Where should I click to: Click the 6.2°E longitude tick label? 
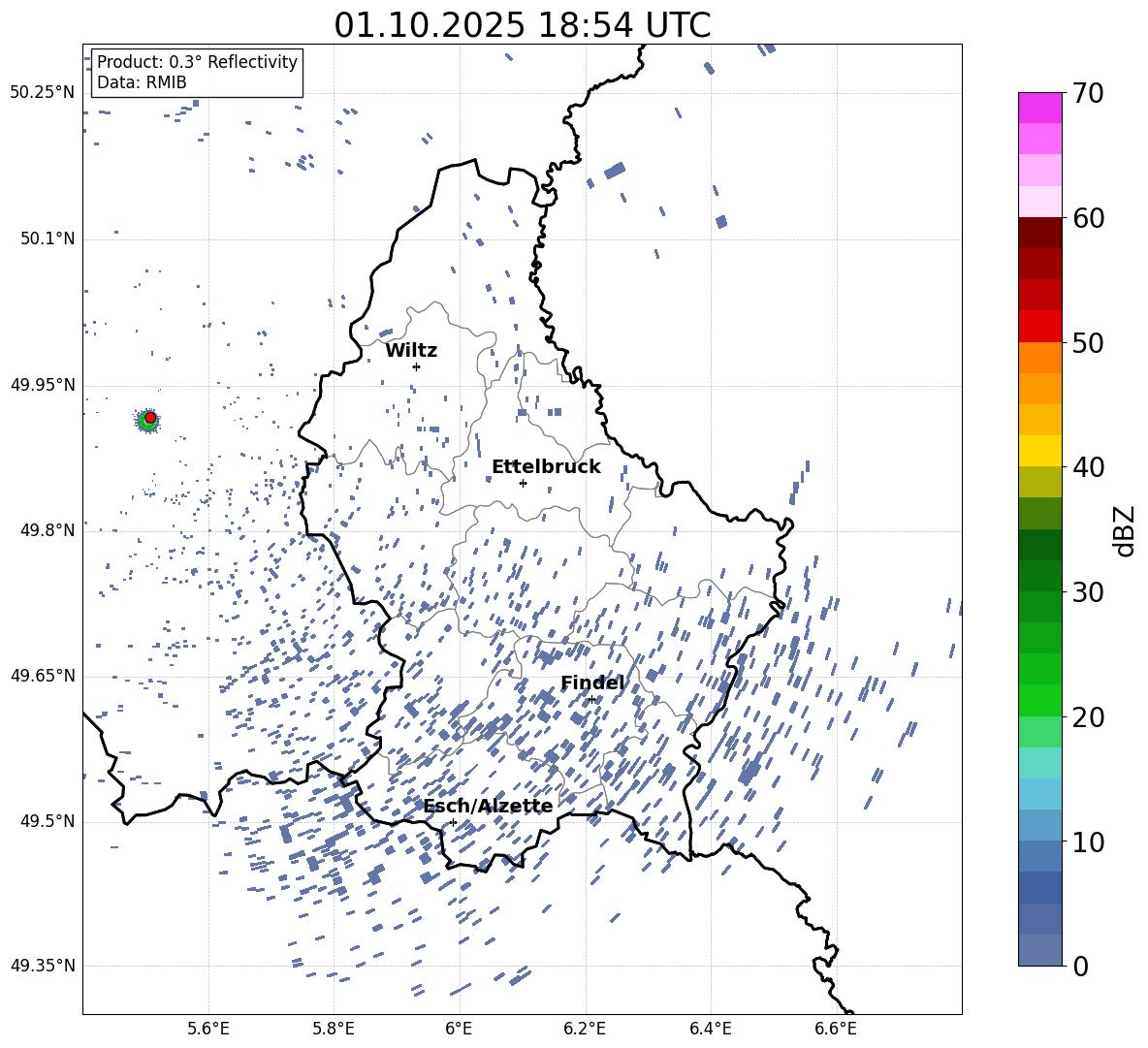point(585,1029)
